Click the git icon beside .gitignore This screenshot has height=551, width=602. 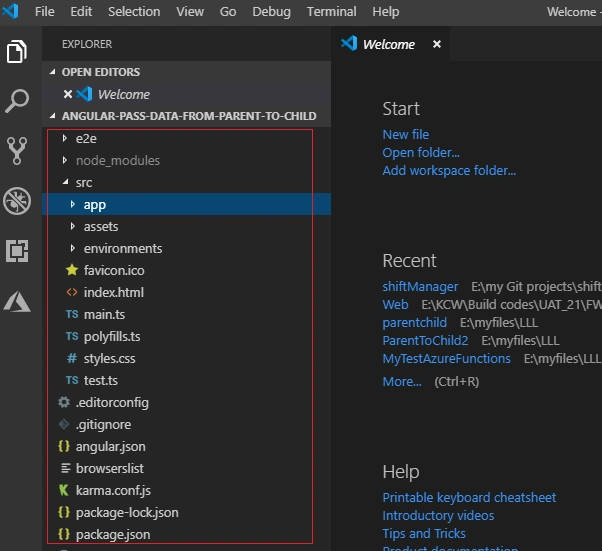64,424
